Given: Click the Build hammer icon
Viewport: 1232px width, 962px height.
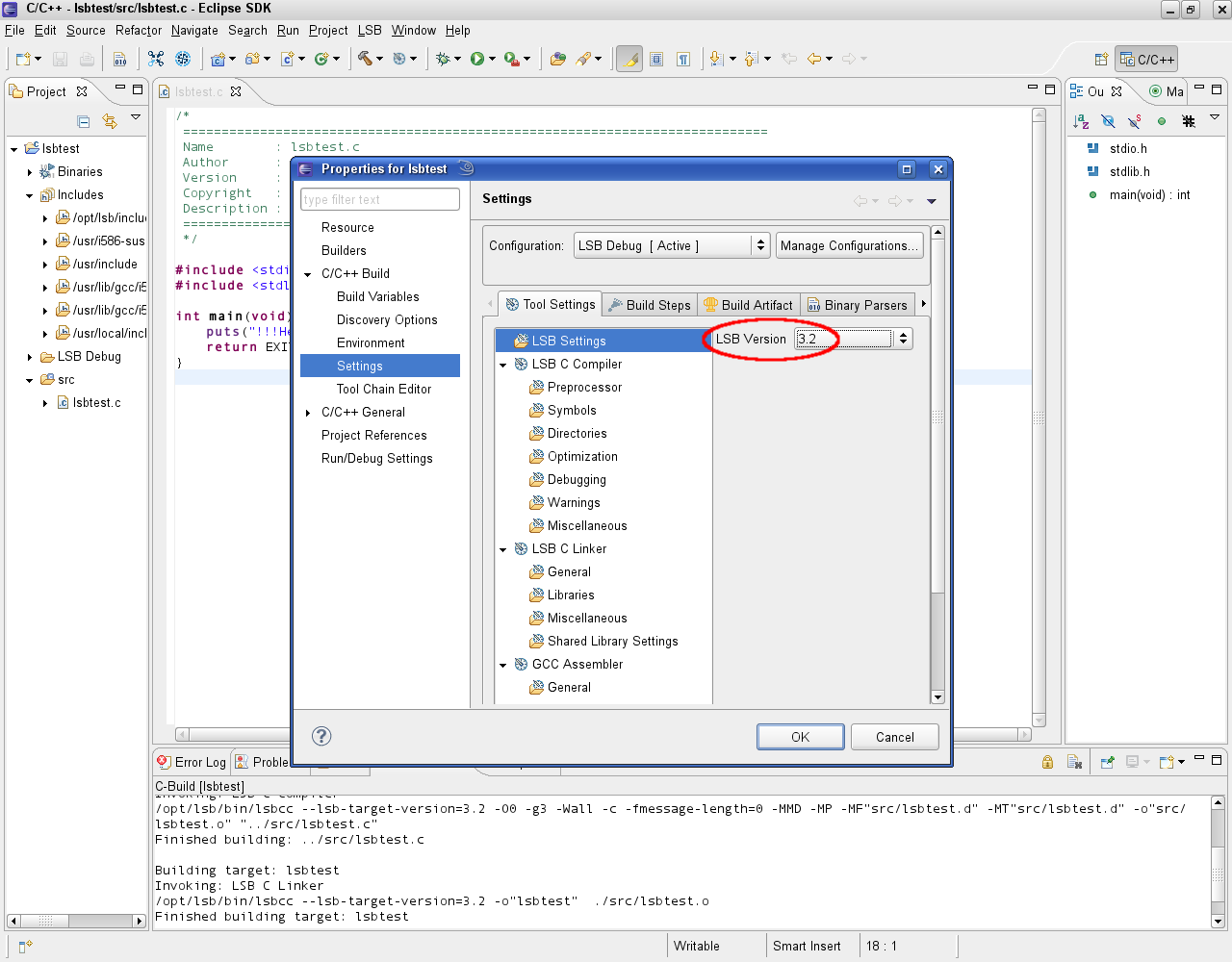Looking at the screenshot, I should (x=365, y=59).
